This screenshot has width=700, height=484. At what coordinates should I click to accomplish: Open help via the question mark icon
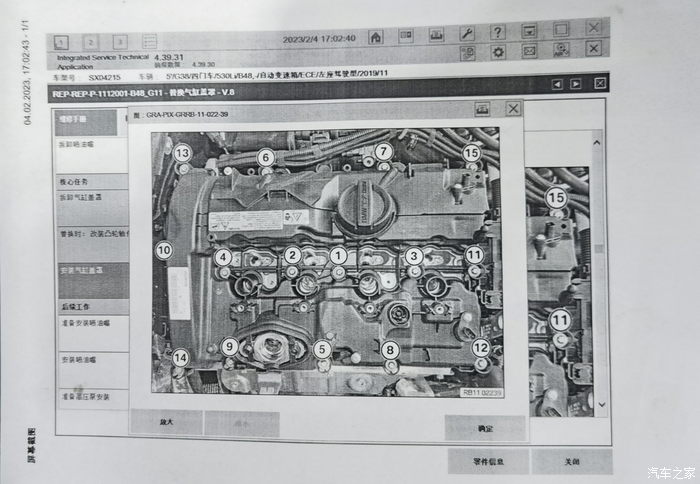coord(498,32)
